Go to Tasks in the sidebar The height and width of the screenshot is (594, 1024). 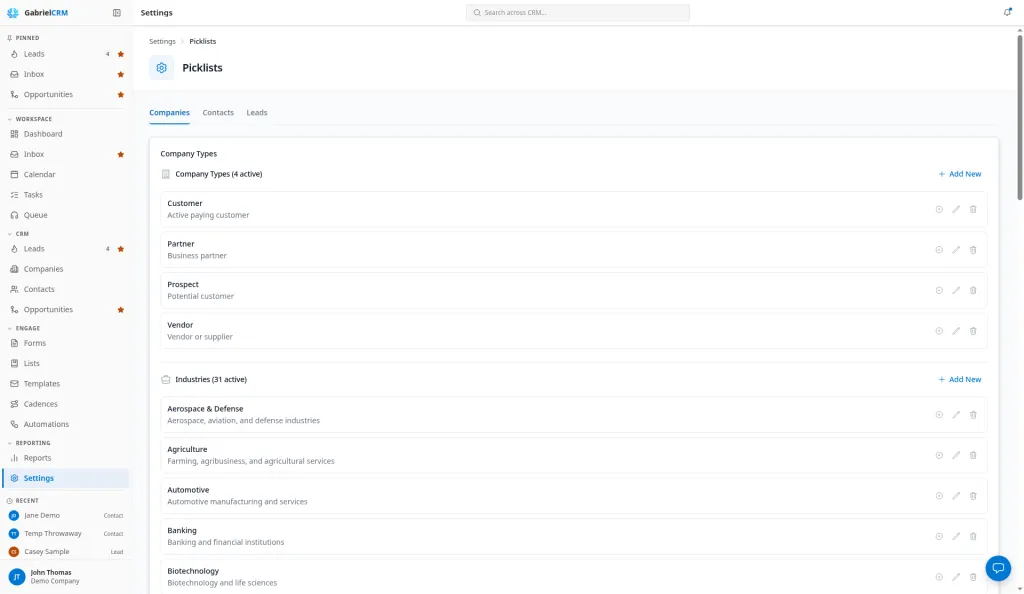[65, 195]
